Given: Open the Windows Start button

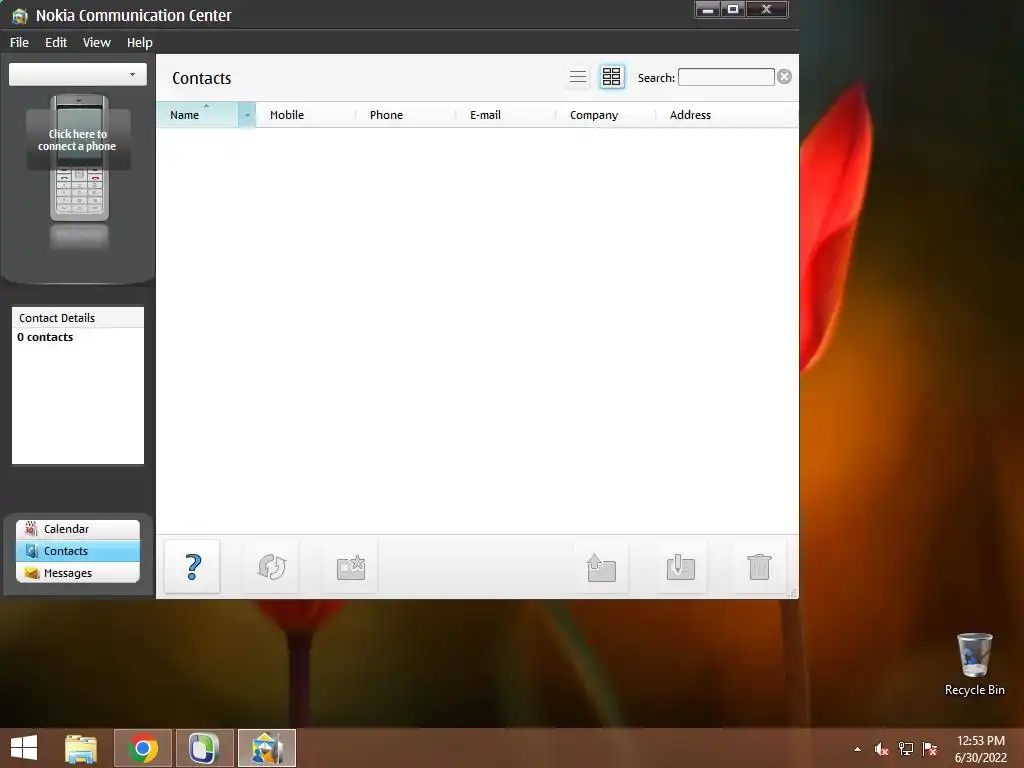Looking at the screenshot, I should click(x=24, y=748).
